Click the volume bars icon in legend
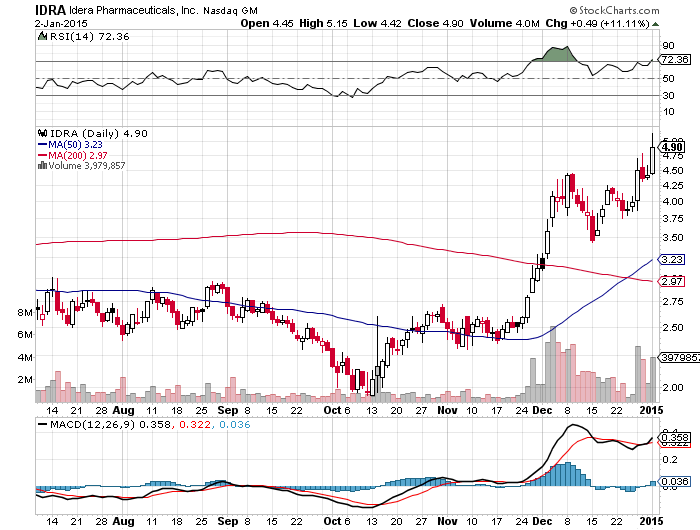 42,165
